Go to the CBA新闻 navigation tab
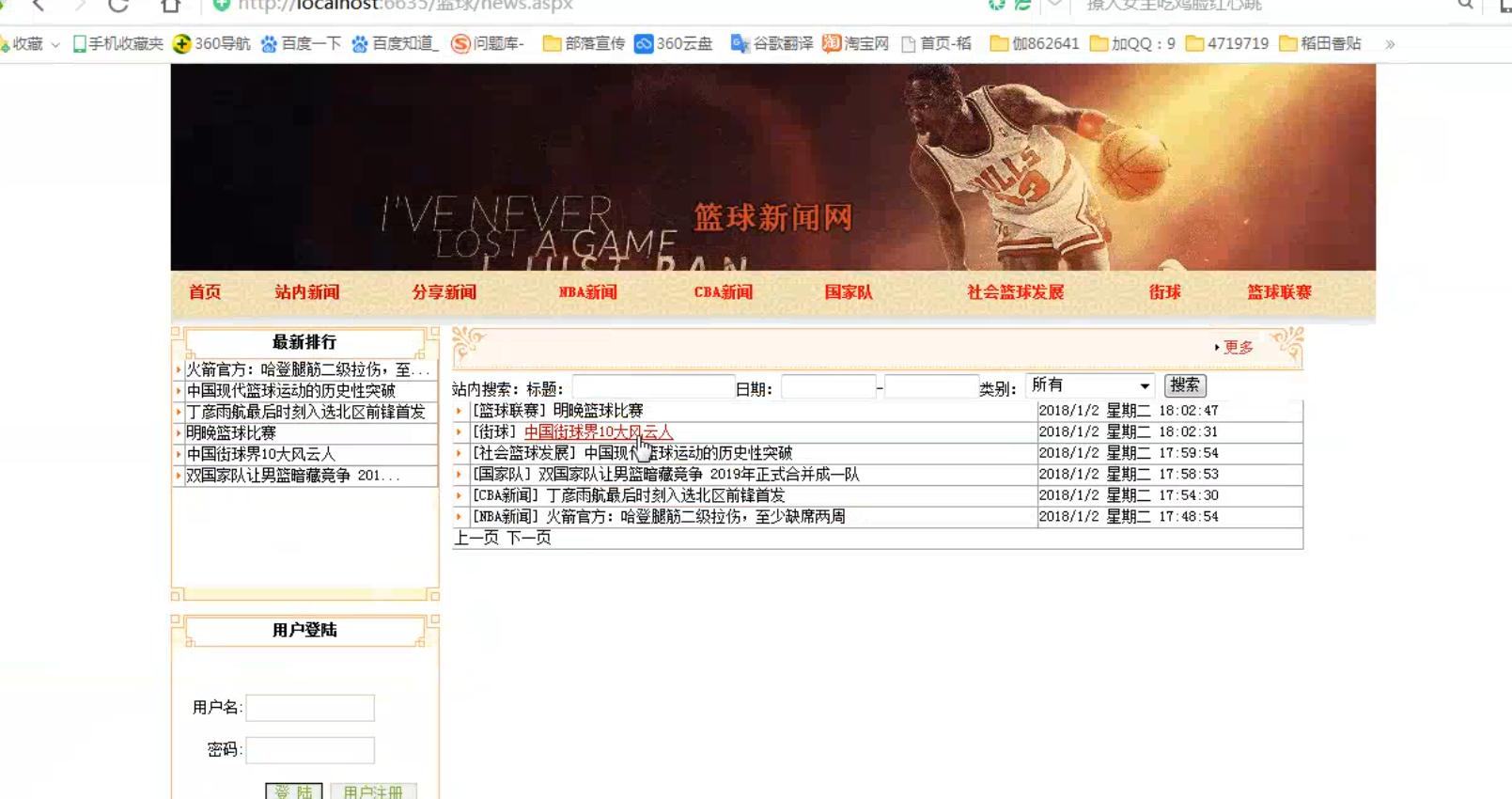The height and width of the screenshot is (799, 1512). tap(724, 292)
